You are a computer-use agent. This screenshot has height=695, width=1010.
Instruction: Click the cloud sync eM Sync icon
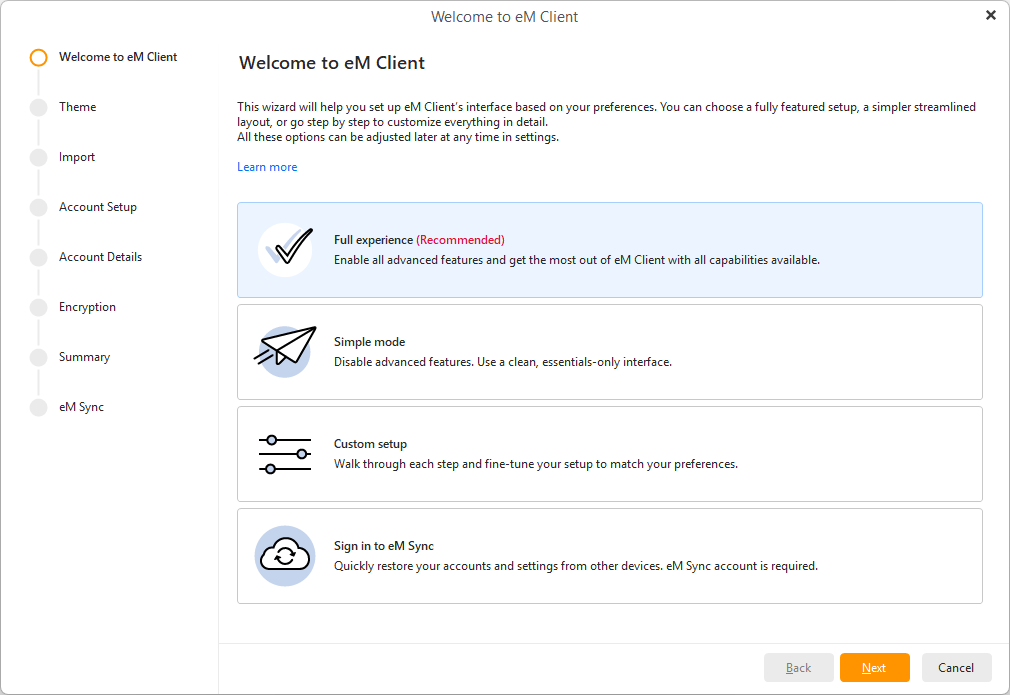[285, 556]
